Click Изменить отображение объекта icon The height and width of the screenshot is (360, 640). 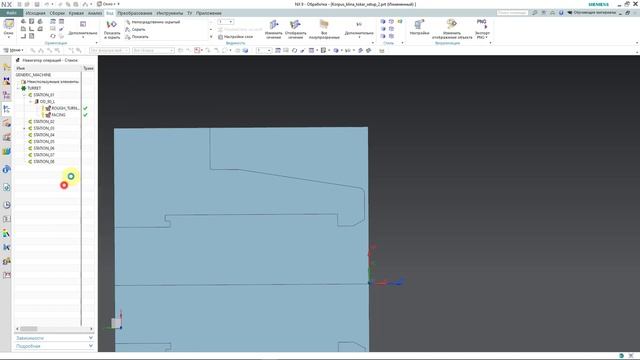point(452,29)
